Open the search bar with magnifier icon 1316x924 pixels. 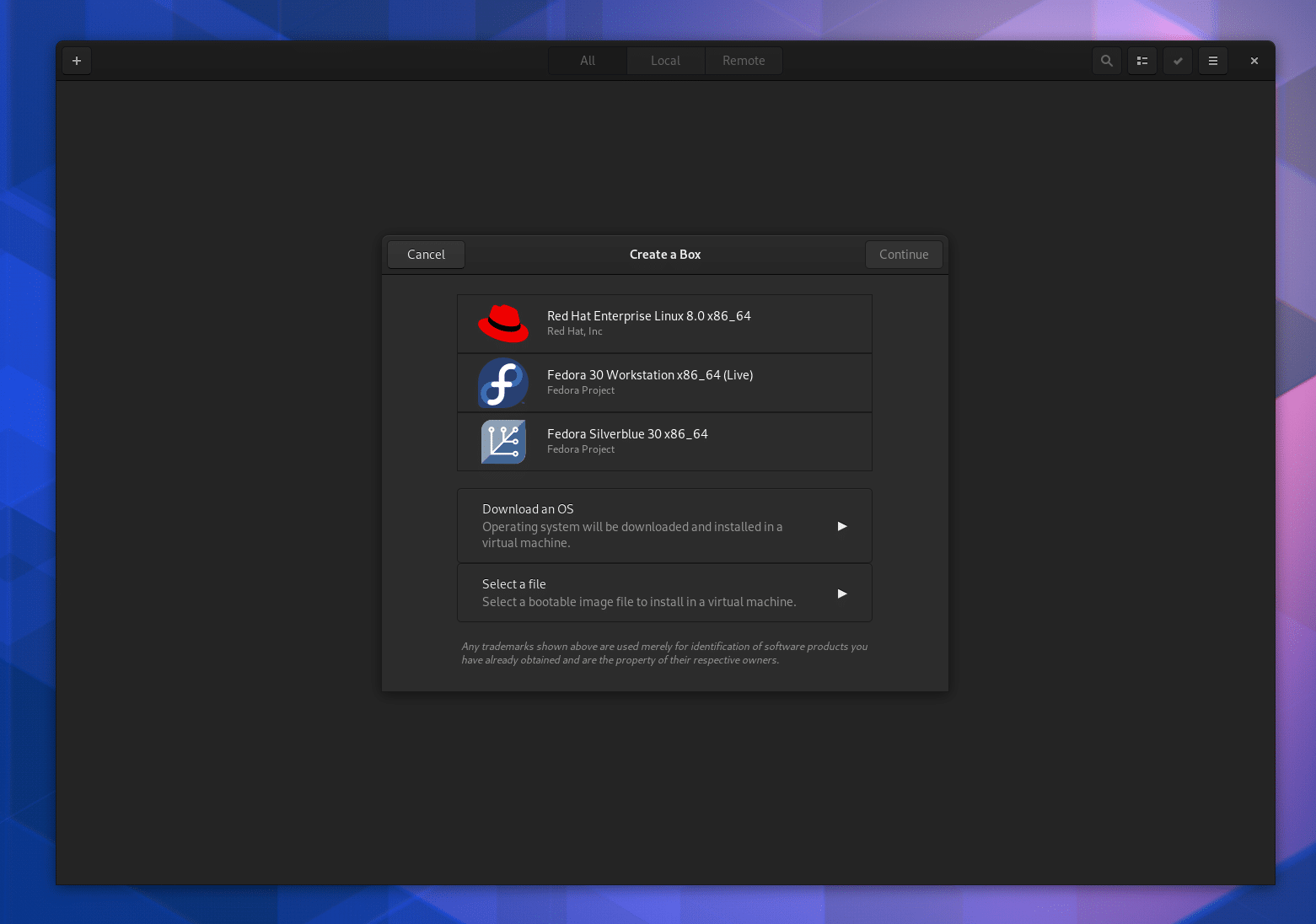tap(1106, 61)
